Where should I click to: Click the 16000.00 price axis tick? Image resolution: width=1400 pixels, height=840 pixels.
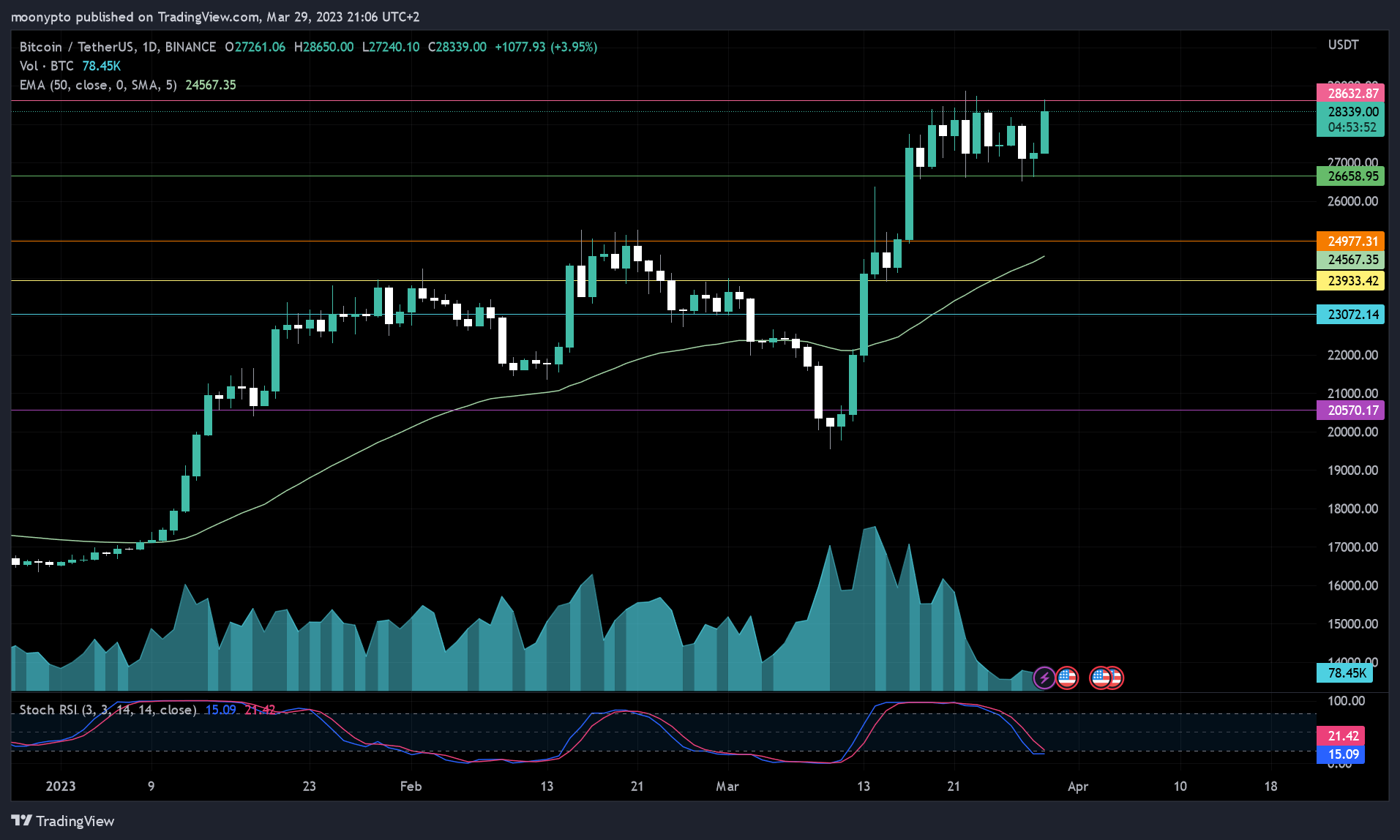[1352, 585]
